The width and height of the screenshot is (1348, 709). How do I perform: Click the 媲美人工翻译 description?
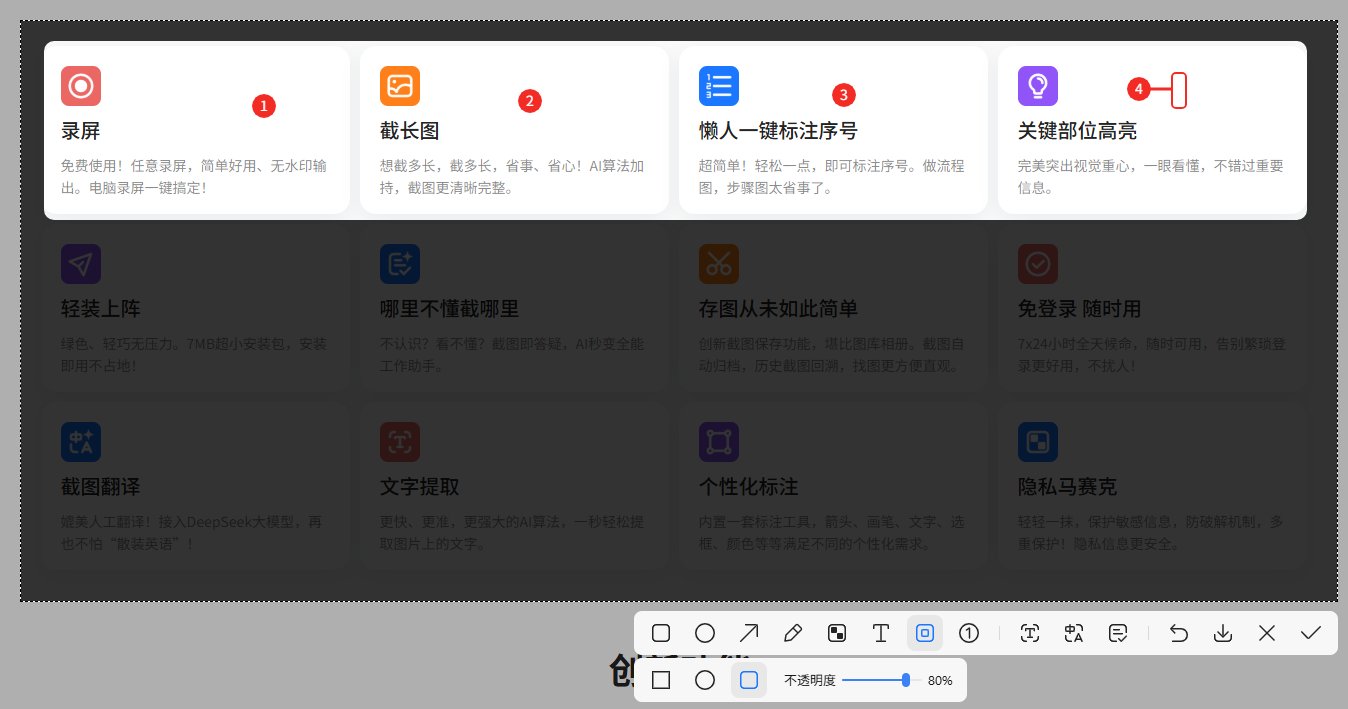click(192, 532)
